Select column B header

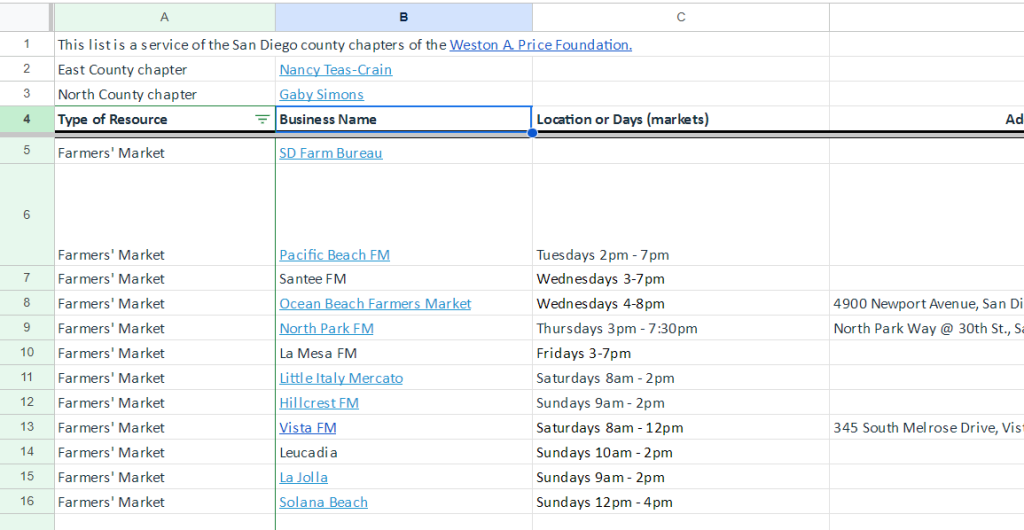point(403,17)
